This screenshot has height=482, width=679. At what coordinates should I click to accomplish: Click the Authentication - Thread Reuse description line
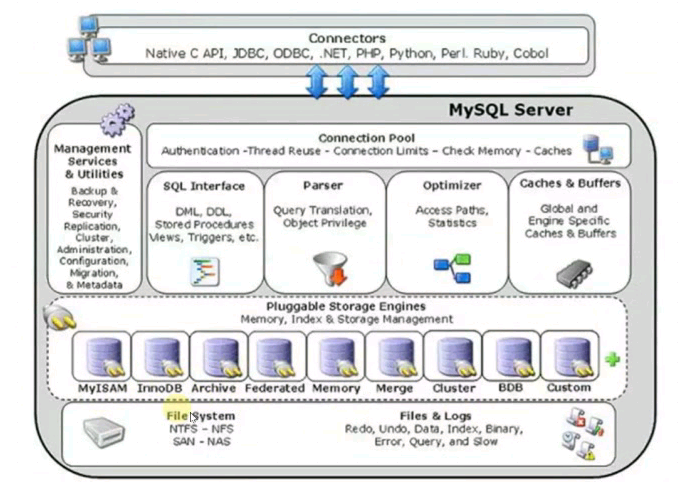(x=366, y=151)
